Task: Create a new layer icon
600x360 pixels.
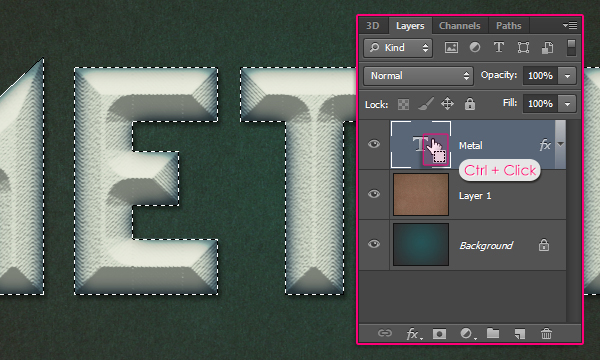Action: pyautogui.click(x=519, y=334)
